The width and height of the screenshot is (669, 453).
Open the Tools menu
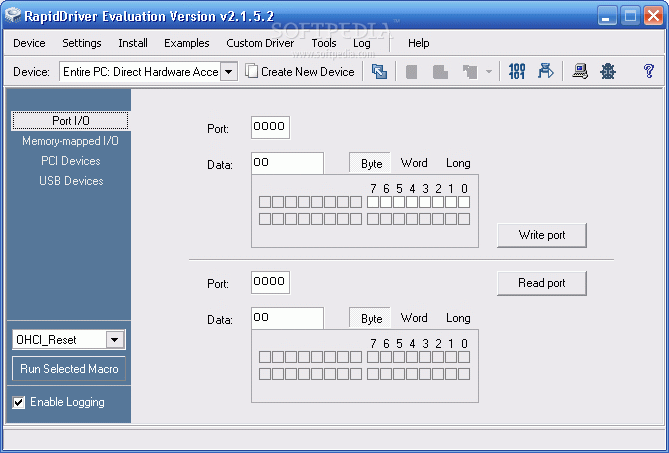pos(323,43)
